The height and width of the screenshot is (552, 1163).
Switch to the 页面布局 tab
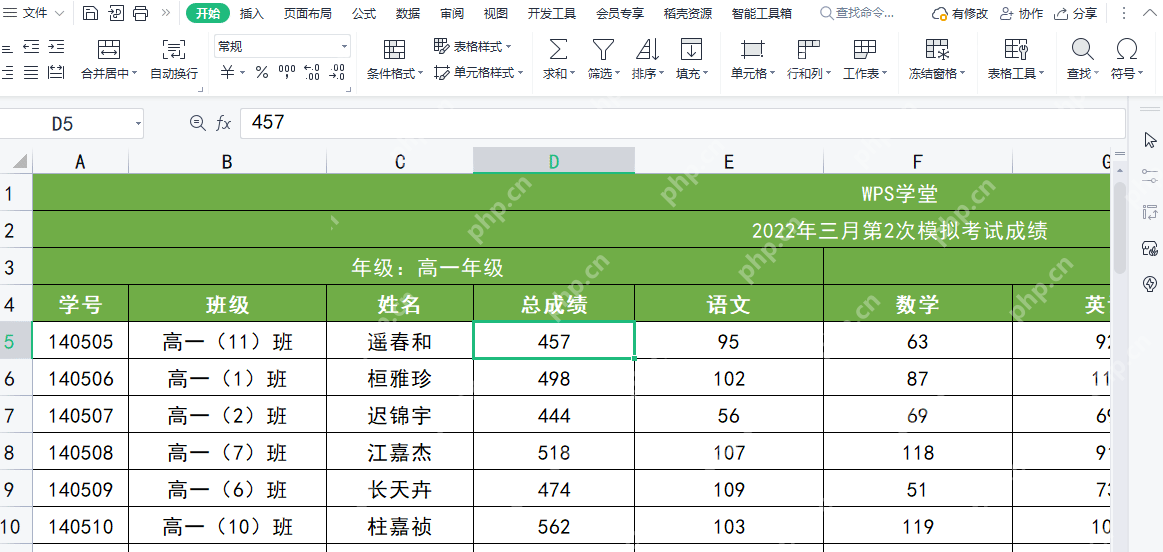pyautogui.click(x=307, y=13)
